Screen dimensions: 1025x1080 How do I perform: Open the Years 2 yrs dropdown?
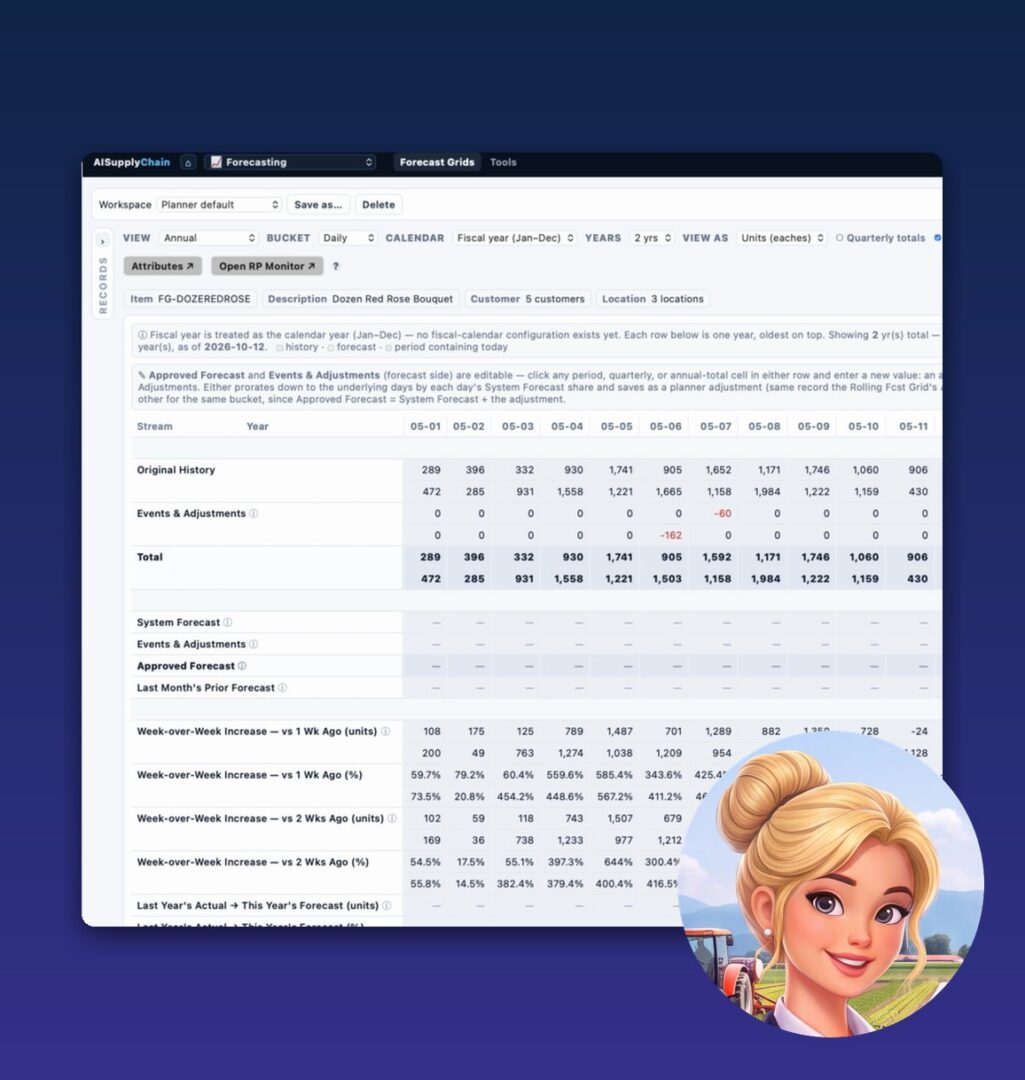tap(652, 238)
